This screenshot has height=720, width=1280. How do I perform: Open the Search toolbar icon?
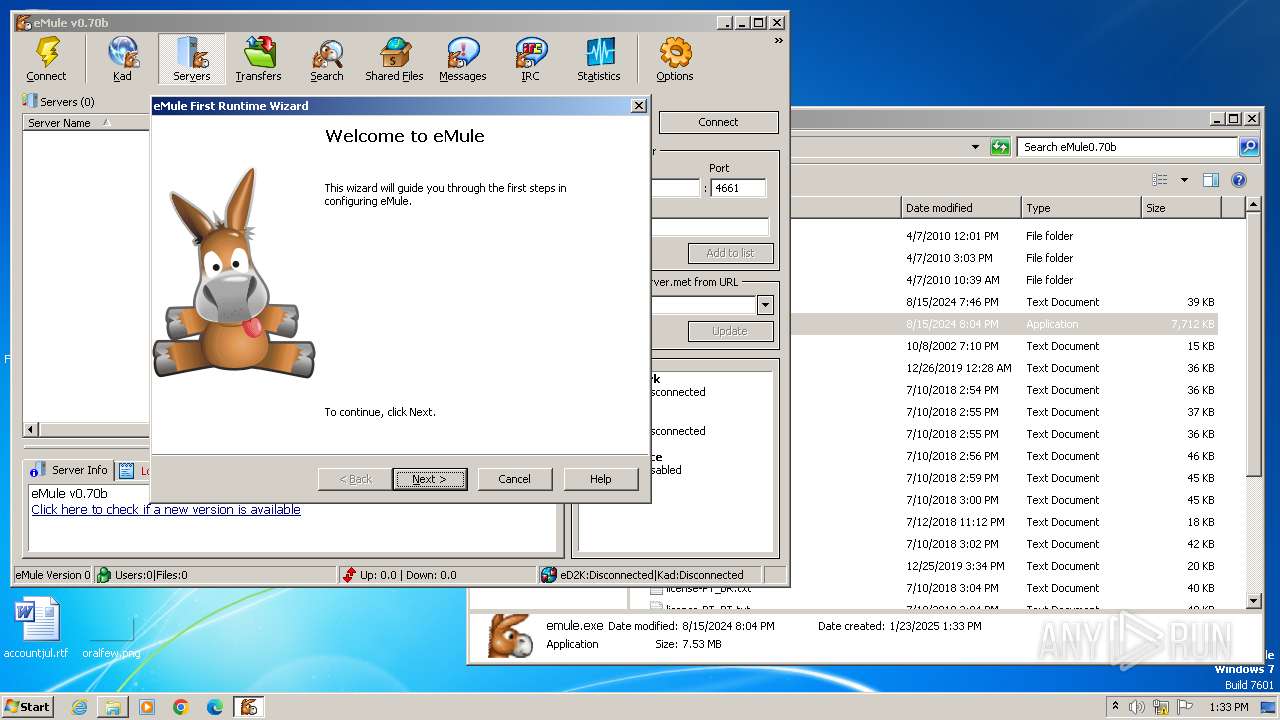tap(326, 59)
